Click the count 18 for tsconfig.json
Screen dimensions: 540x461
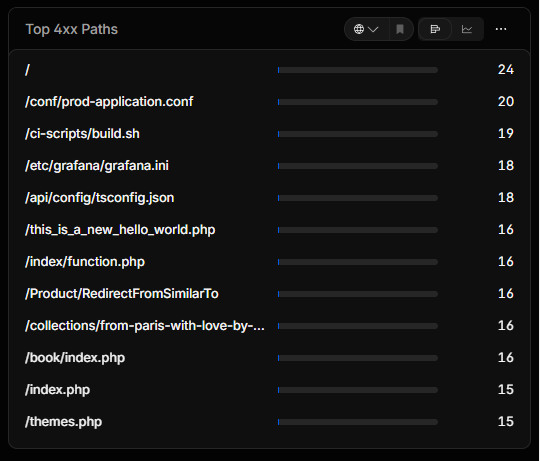click(x=506, y=198)
